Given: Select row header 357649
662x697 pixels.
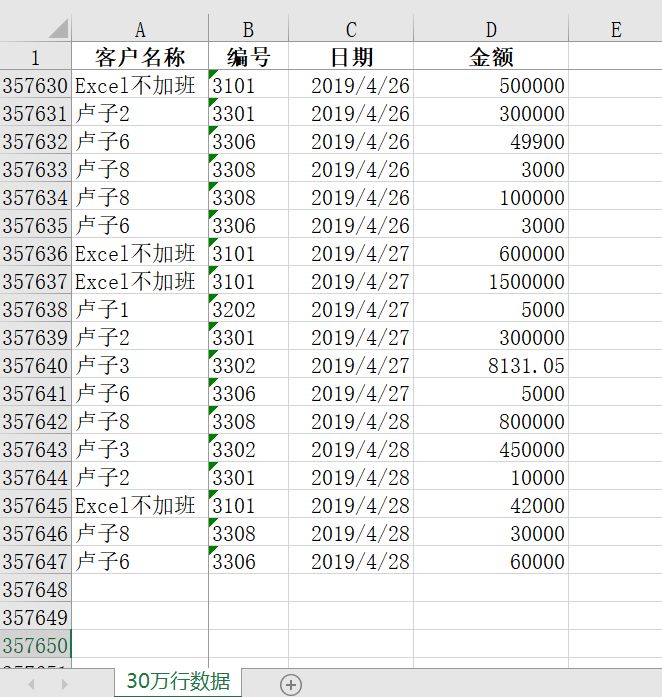Looking at the screenshot, I should pyautogui.click(x=35, y=617).
